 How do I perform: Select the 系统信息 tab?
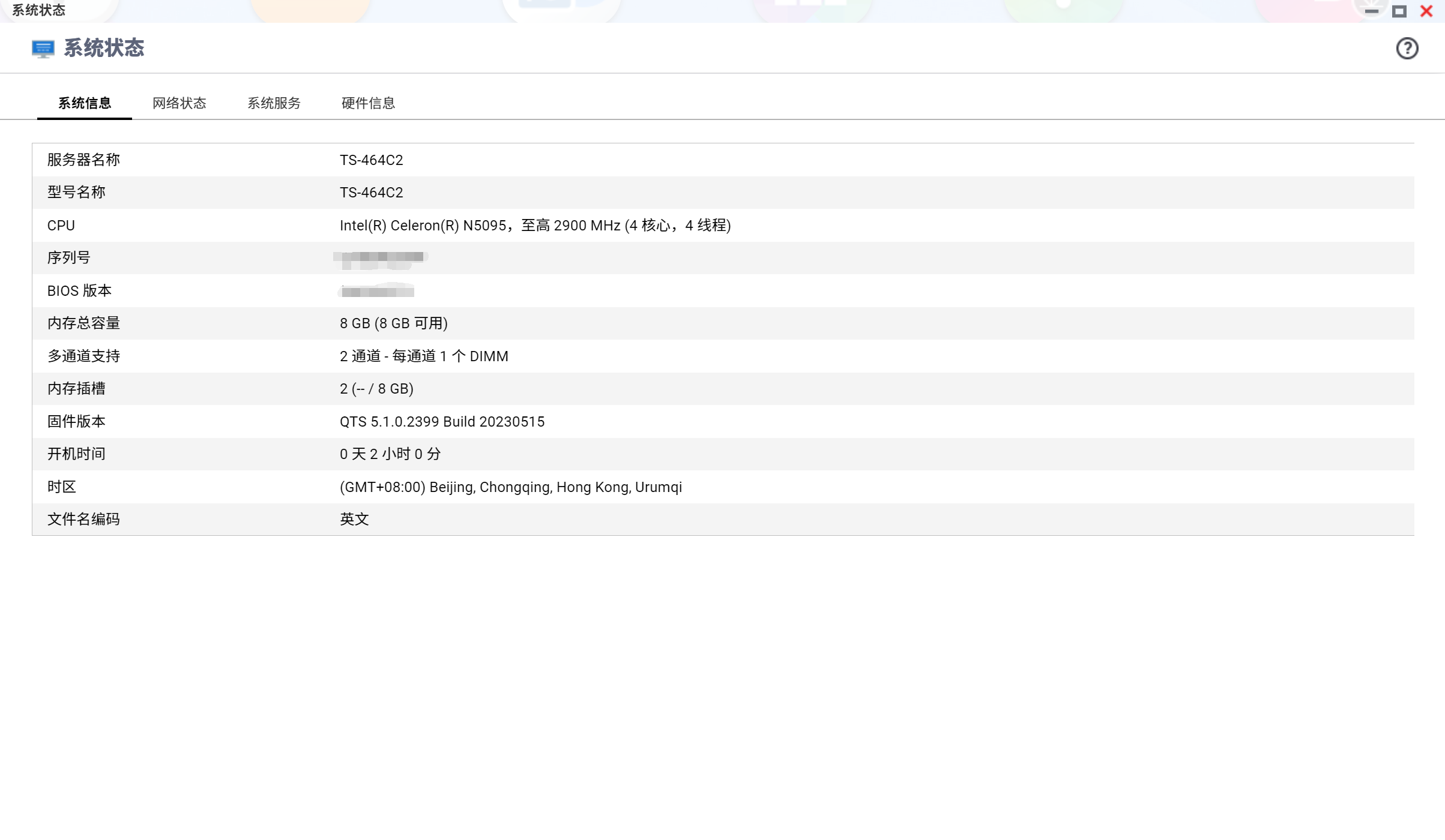(85, 103)
